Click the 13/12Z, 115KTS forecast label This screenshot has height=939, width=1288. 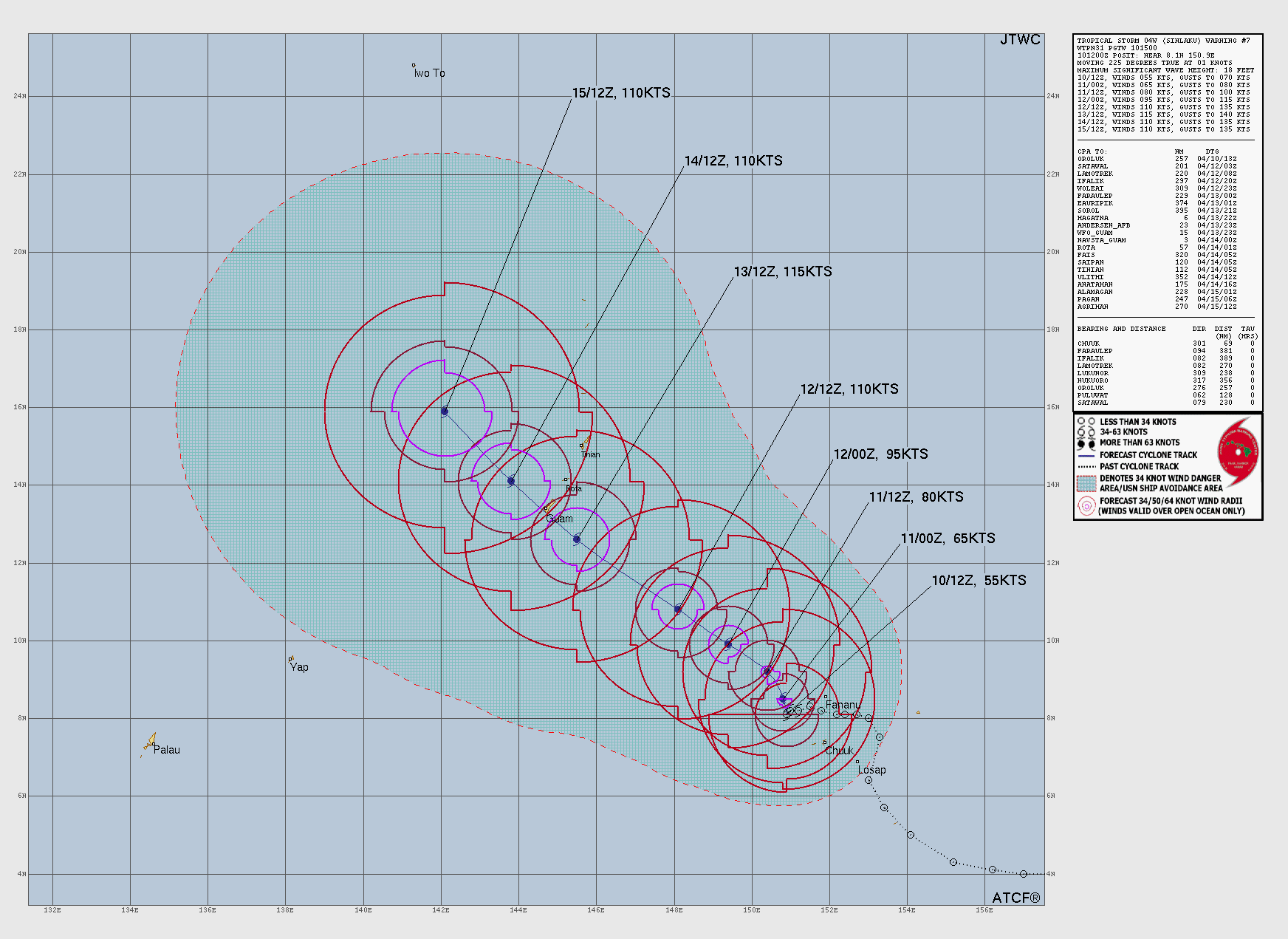(782, 272)
